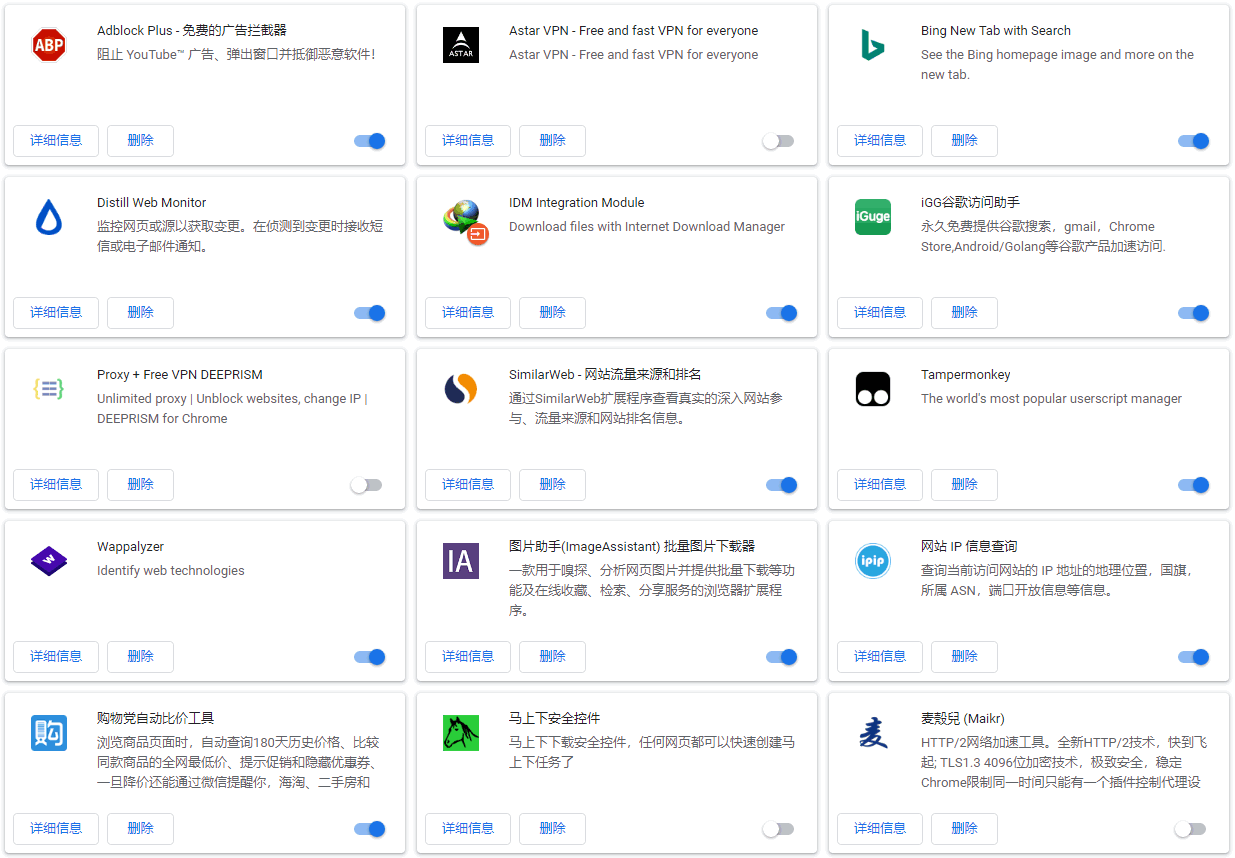Image resolution: width=1235 pixels, height=858 pixels.
Task: Disable the SimilarWeb extension toggle
Action: [x=782, y=485]
